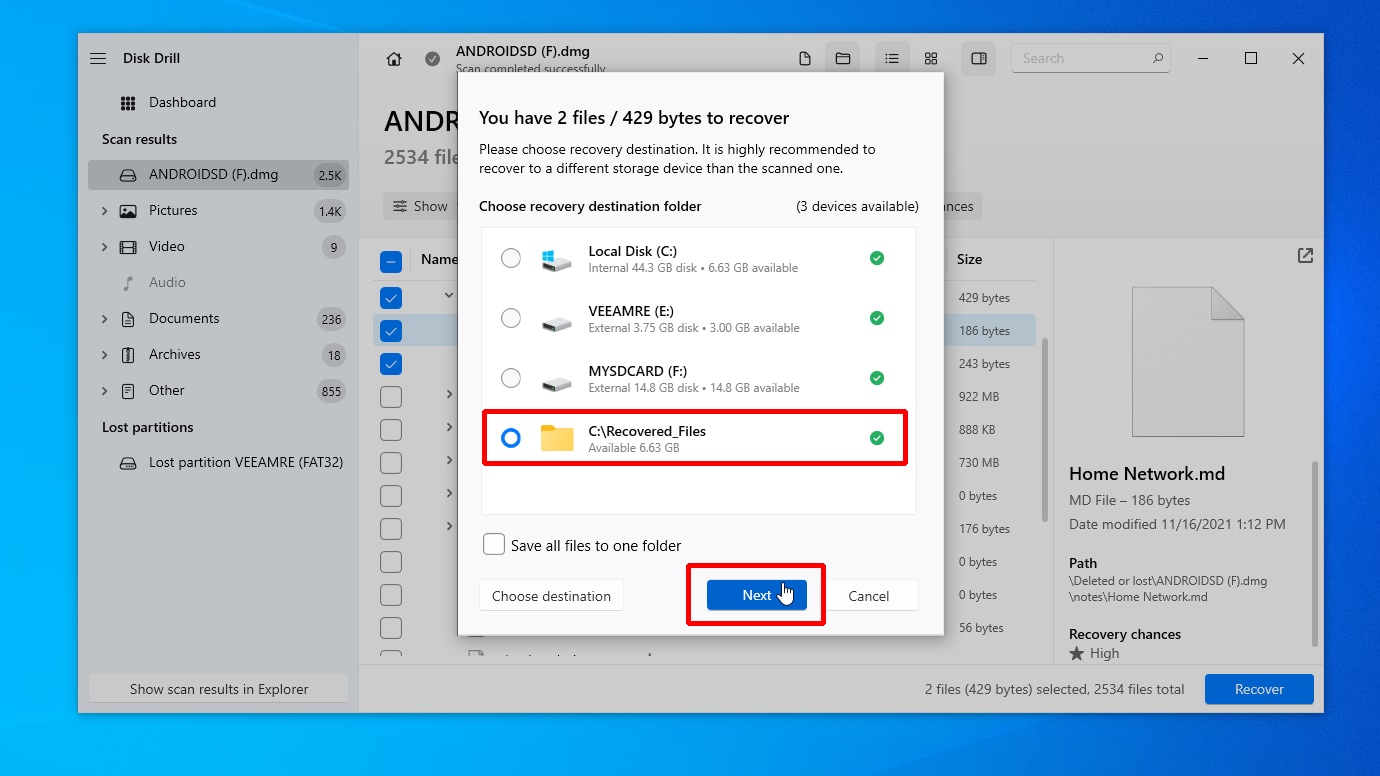
Task: Collapse the 429 bytes folder row
Action: 449,296
